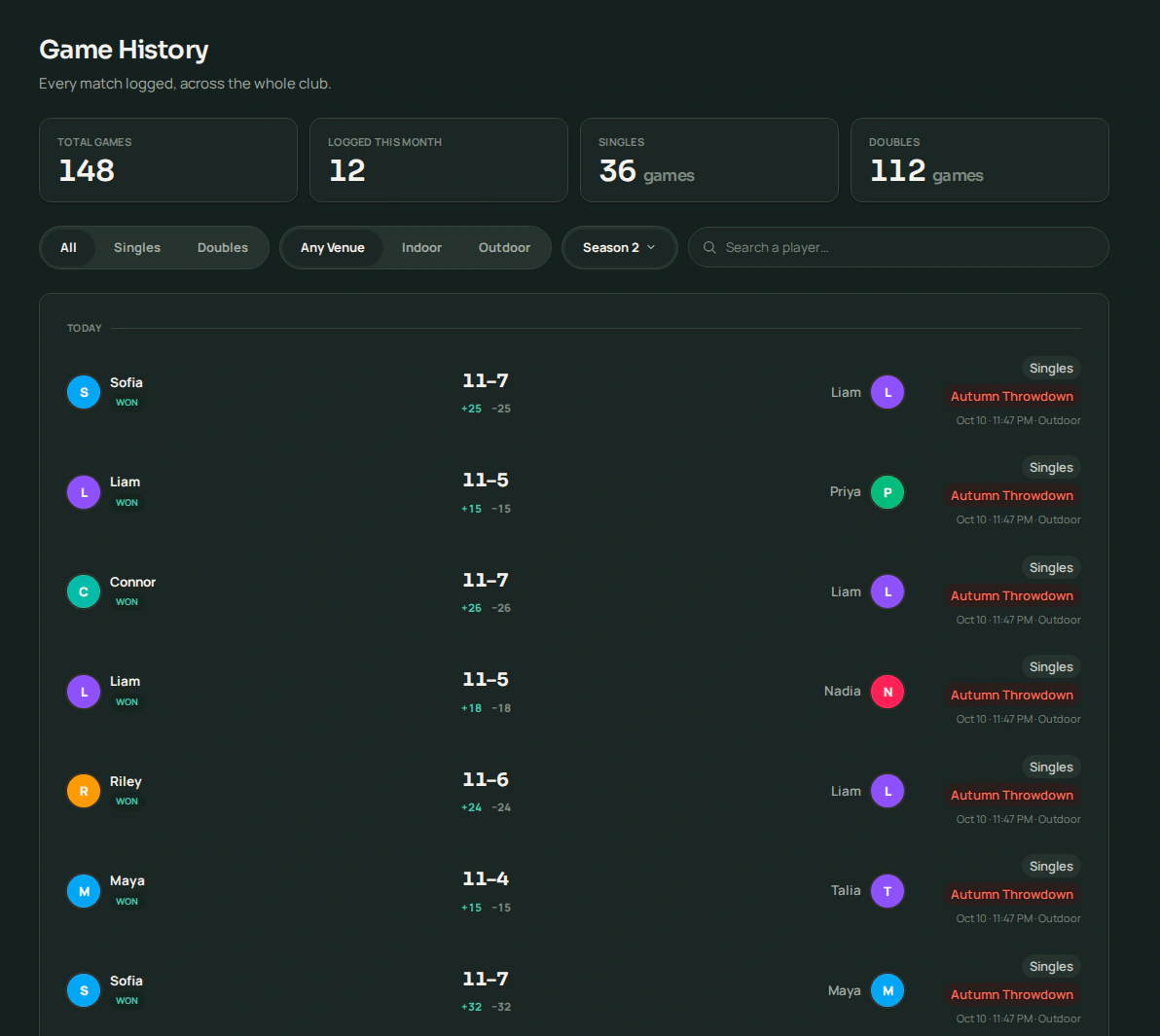Click Riley's orange avatar icon
1160x1036 pixels.
click(x=84, y=791)
